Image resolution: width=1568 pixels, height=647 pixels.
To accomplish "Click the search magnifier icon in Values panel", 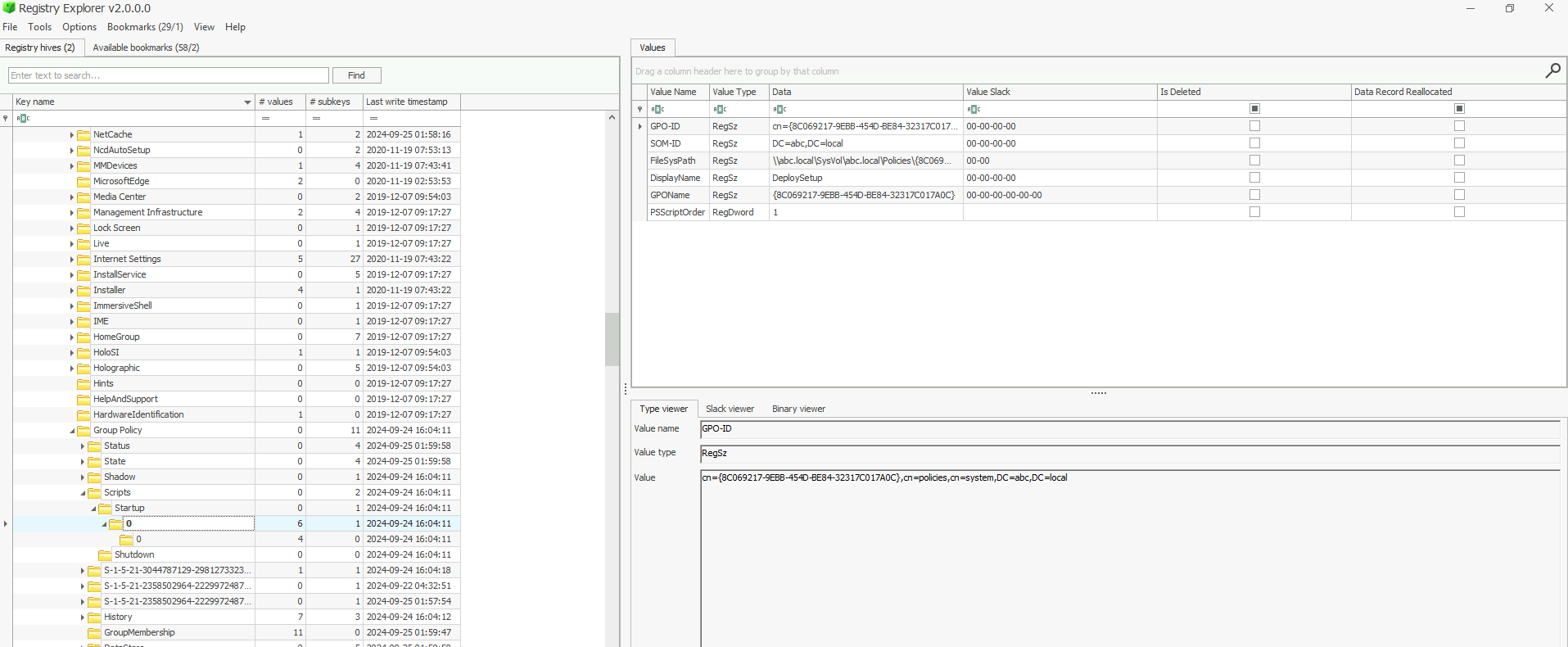I will click(1552, 71).
